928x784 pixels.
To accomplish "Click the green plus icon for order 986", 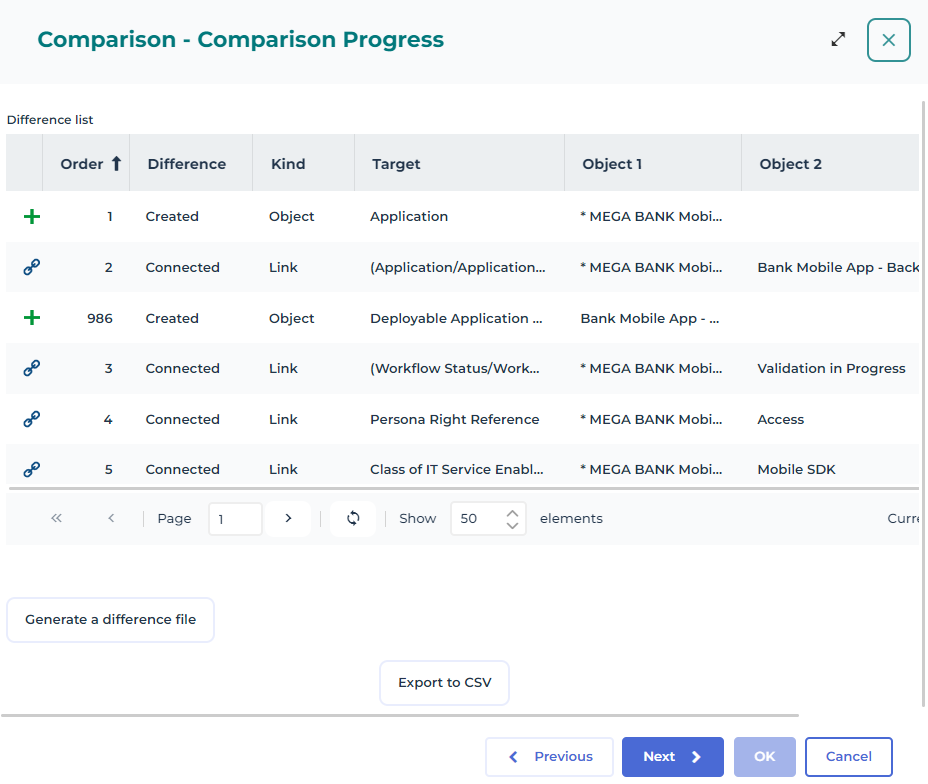I will (32, 318).
